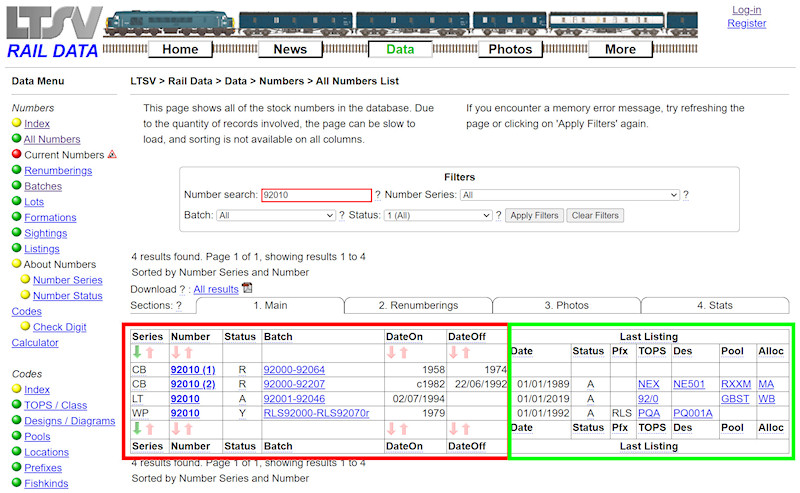Expand the Batch filter dropdown
The height and width of the screenshot is (493, 800).
click(275, 215)
